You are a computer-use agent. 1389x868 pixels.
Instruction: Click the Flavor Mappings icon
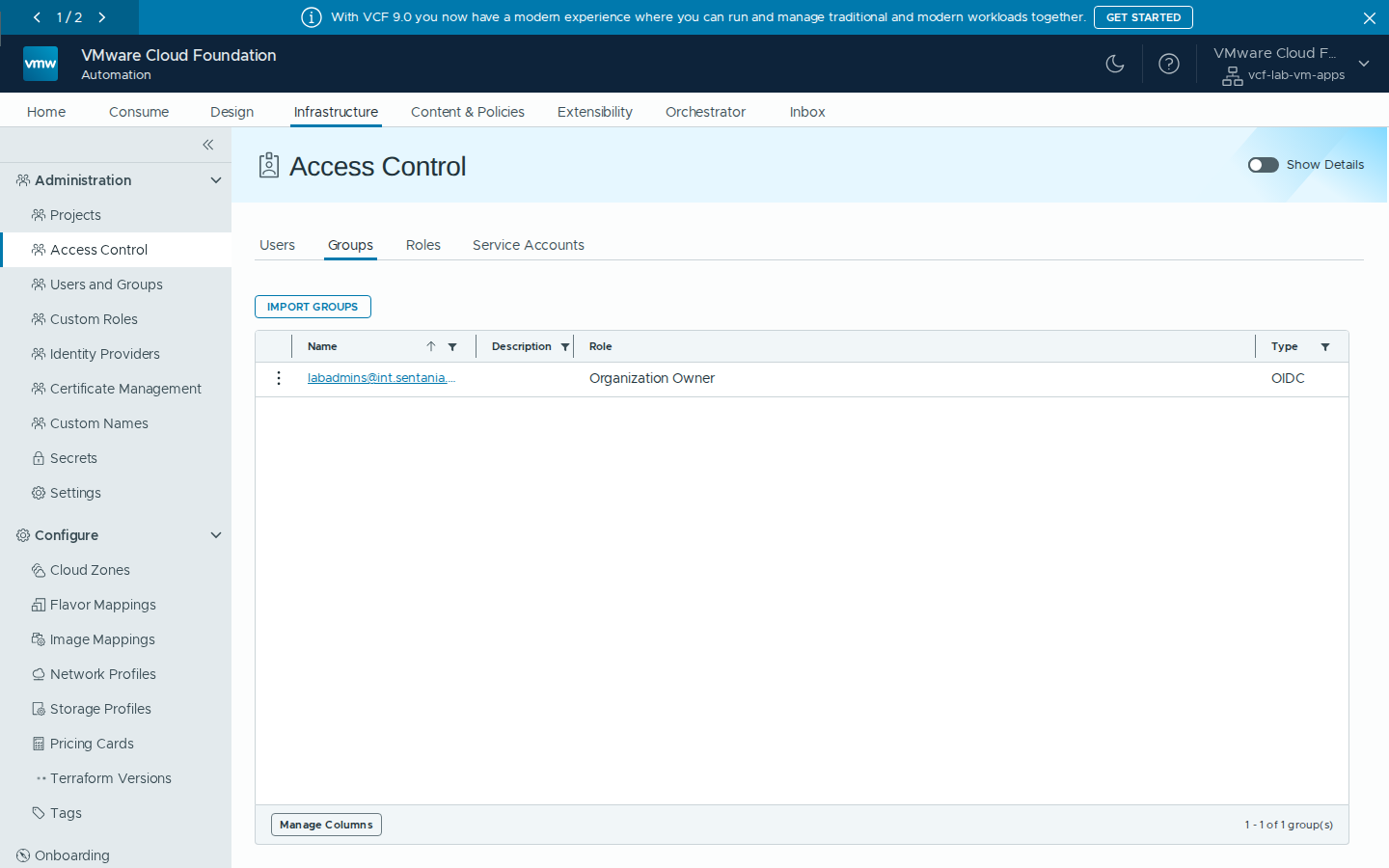[x=39, y=605]
